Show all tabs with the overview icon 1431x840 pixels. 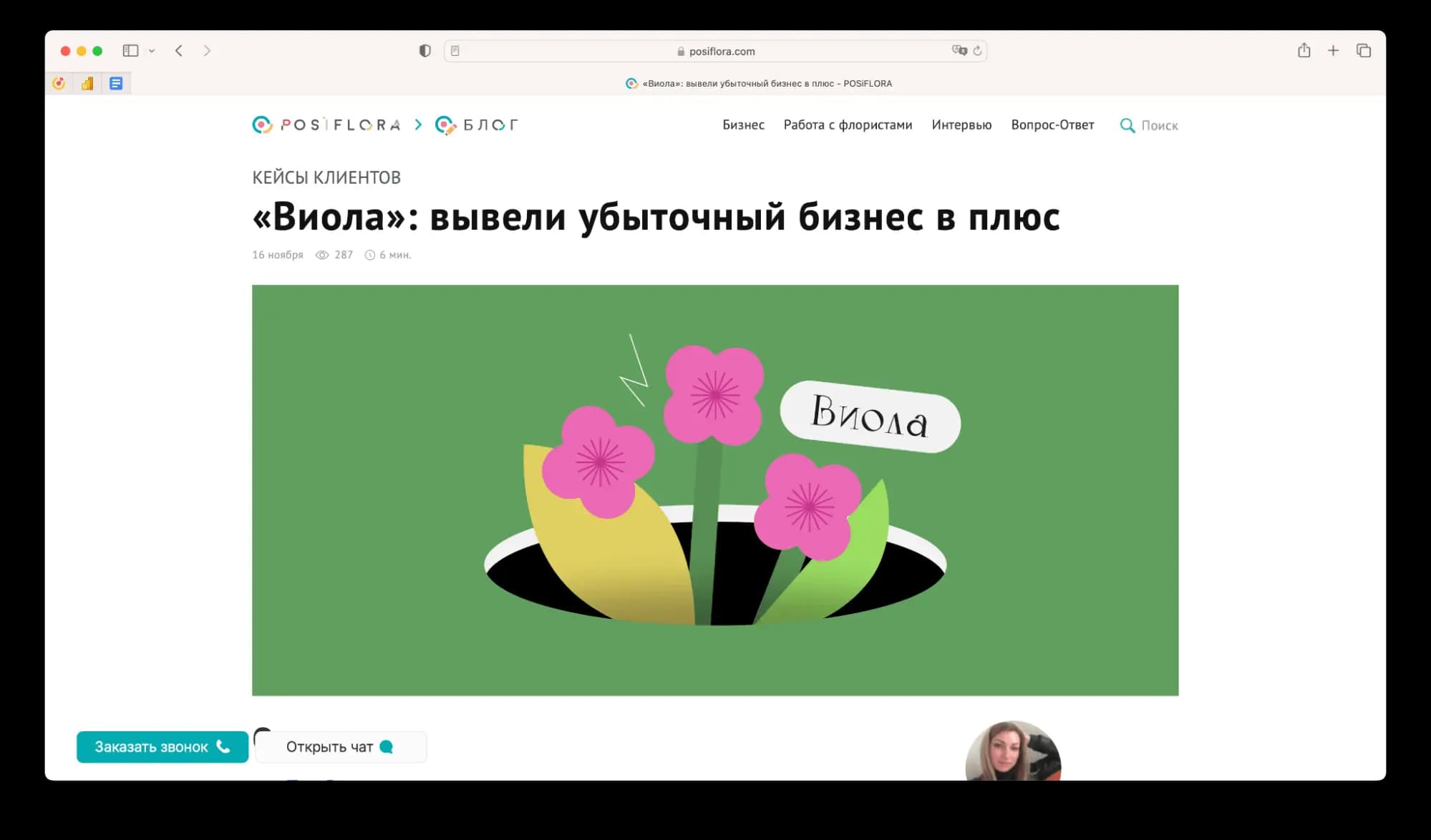point(1364,51)
